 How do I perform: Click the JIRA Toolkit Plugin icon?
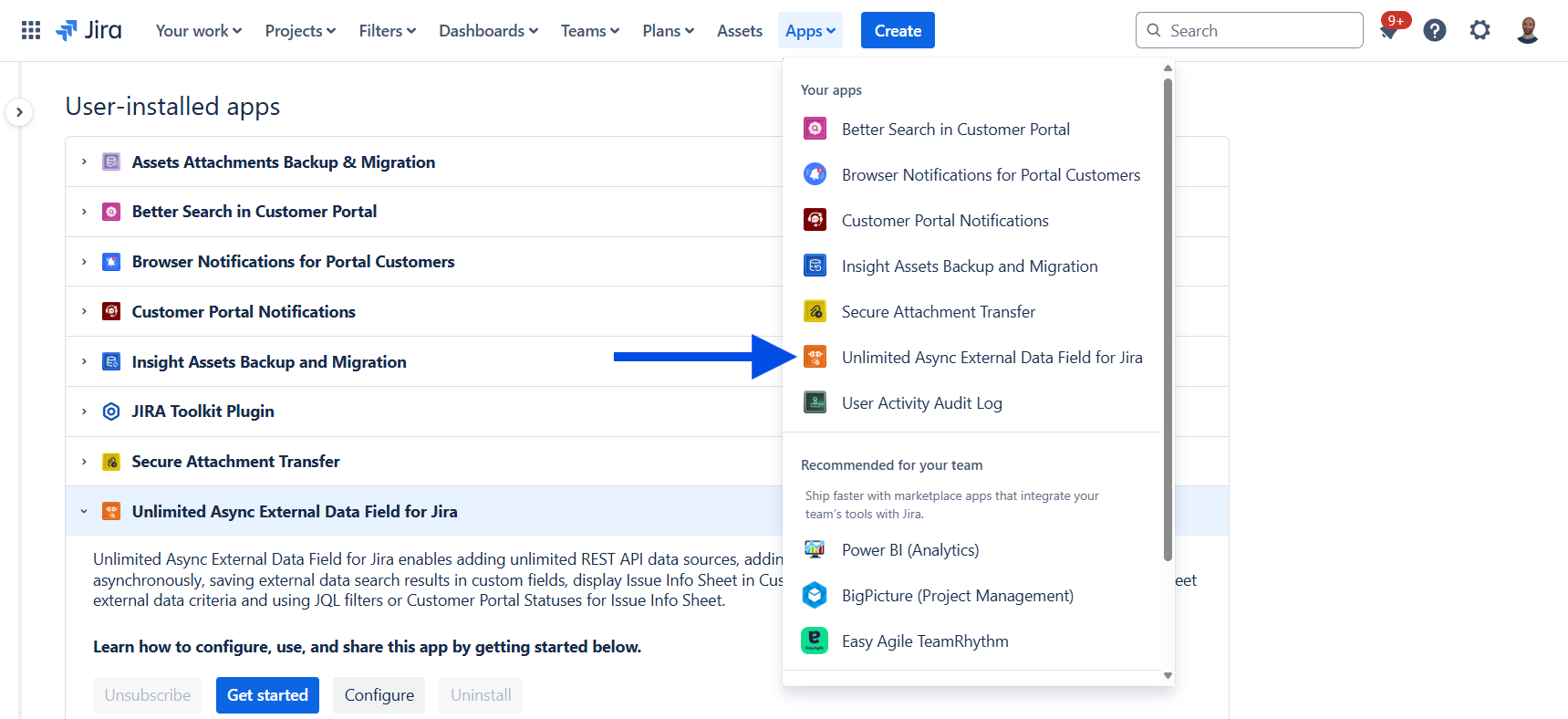tap(111, 412)
